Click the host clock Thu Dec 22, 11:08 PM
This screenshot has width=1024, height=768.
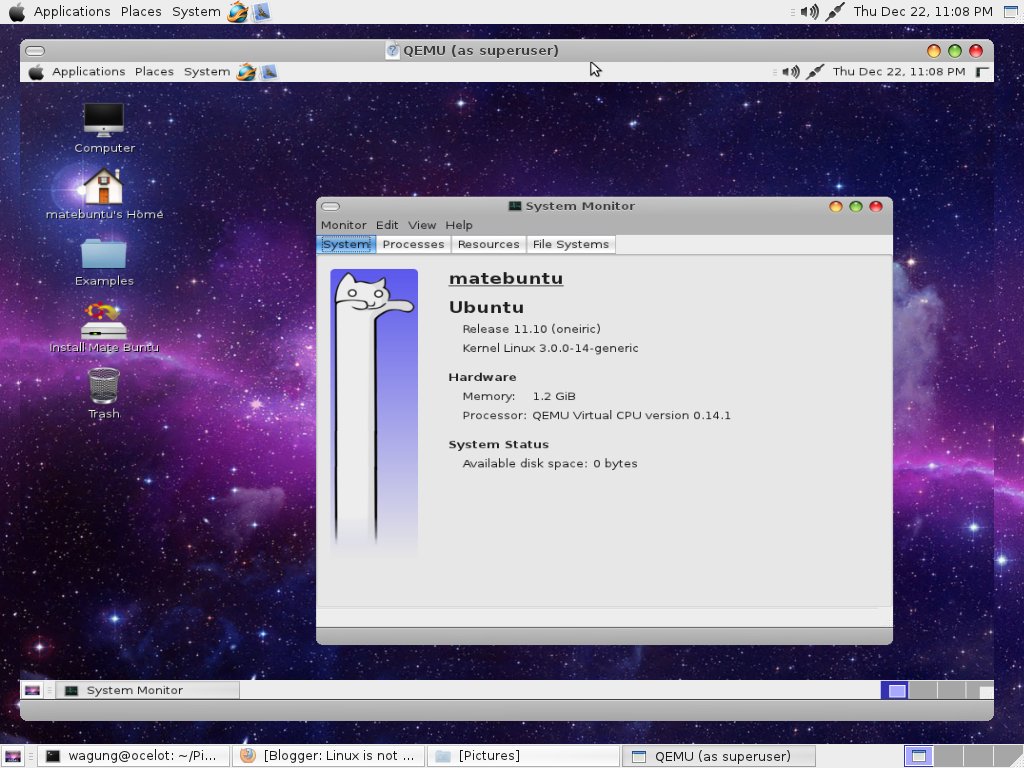click(923, 12)
